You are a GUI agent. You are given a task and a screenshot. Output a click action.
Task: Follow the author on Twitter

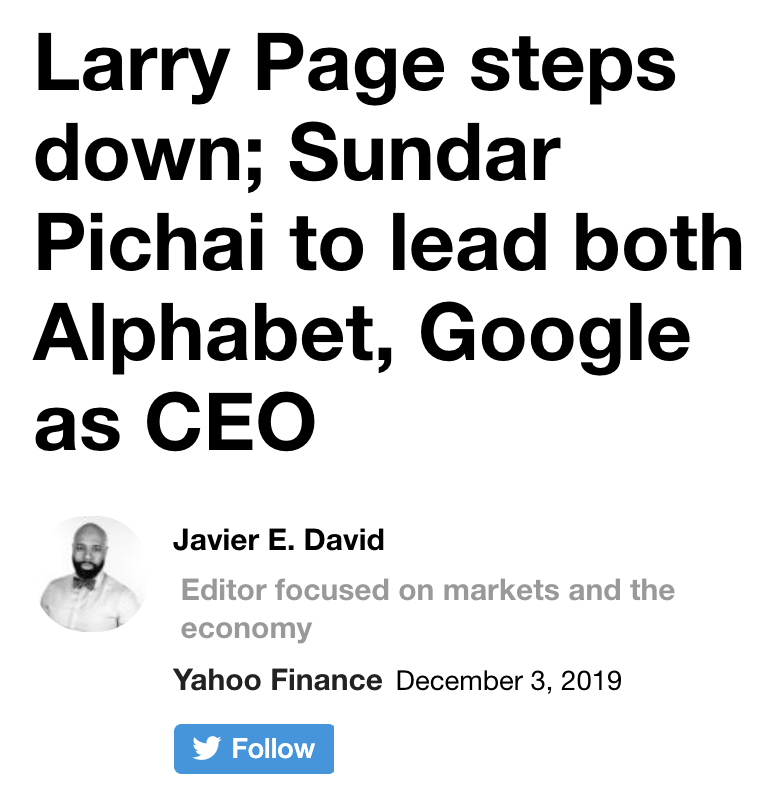coord(254,748)
